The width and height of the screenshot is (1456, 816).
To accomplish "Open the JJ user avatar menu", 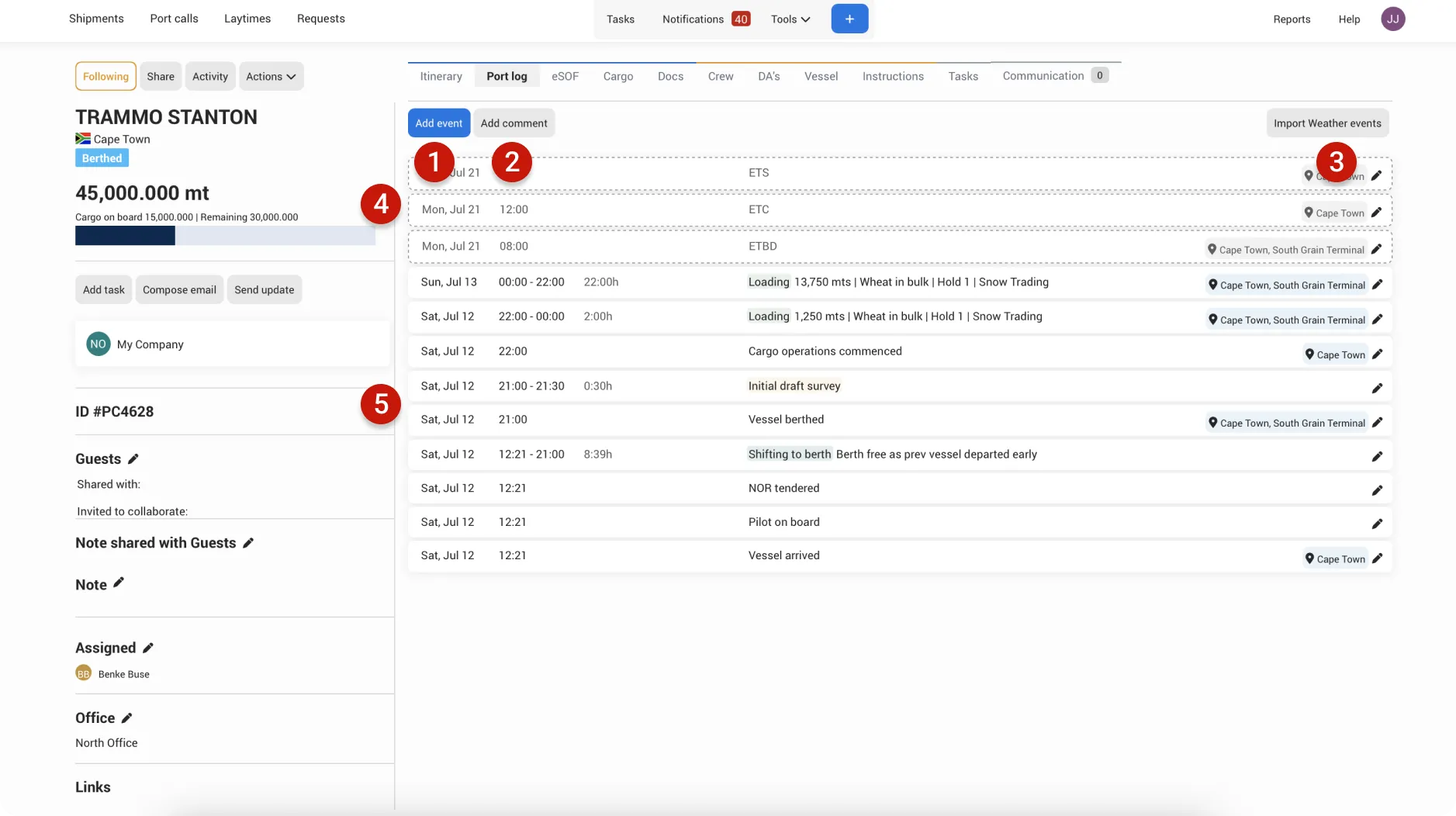I will pyautogui.click(x=1392, y=19).
